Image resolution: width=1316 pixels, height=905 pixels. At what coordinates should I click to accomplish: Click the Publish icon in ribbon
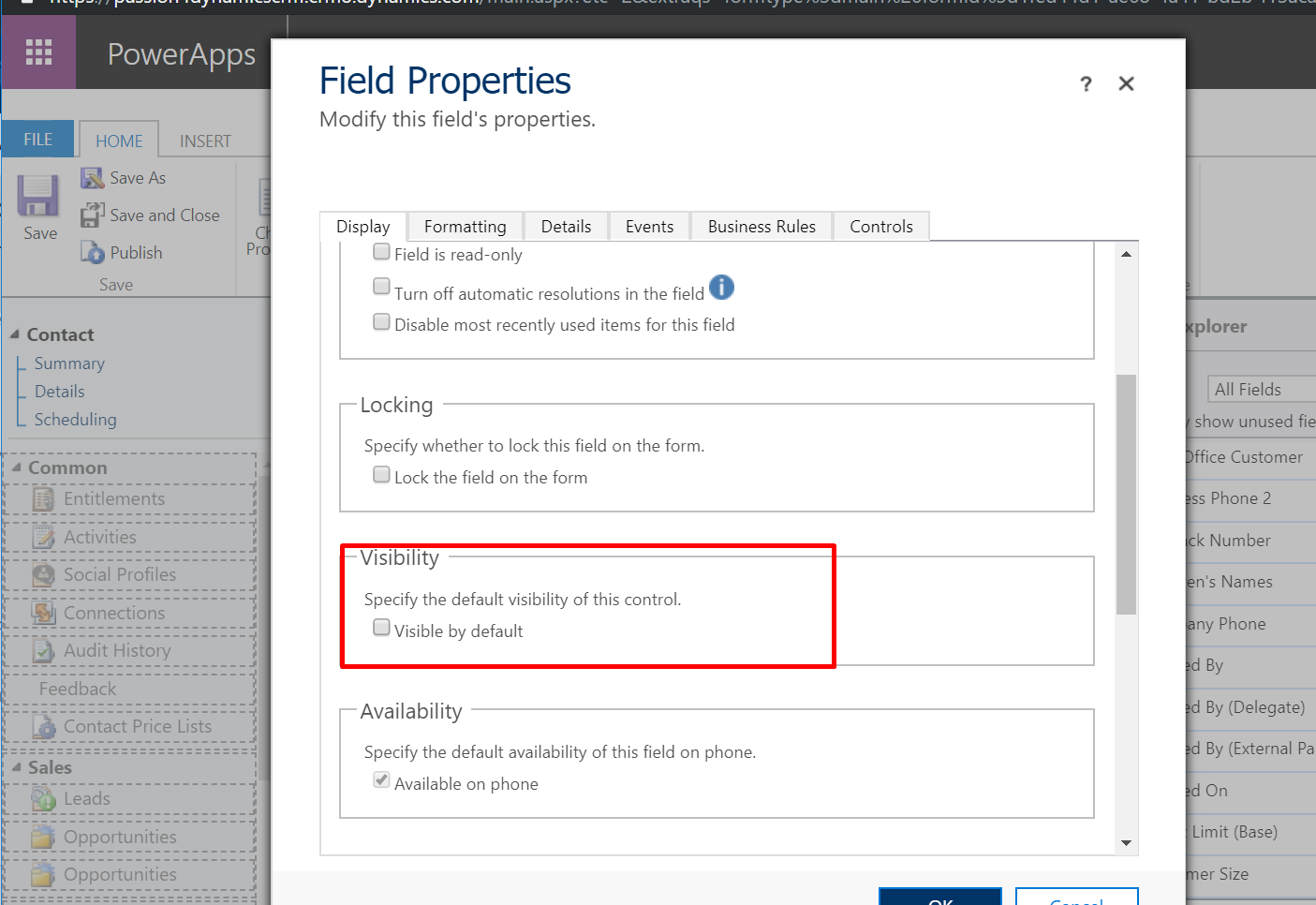[92, 253]
